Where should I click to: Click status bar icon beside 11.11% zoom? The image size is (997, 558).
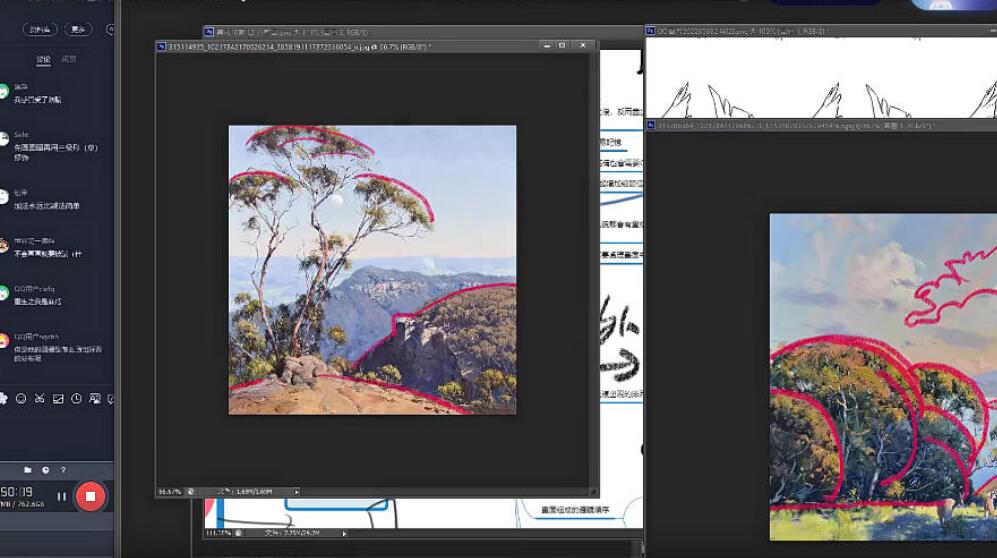coord(238,533)
